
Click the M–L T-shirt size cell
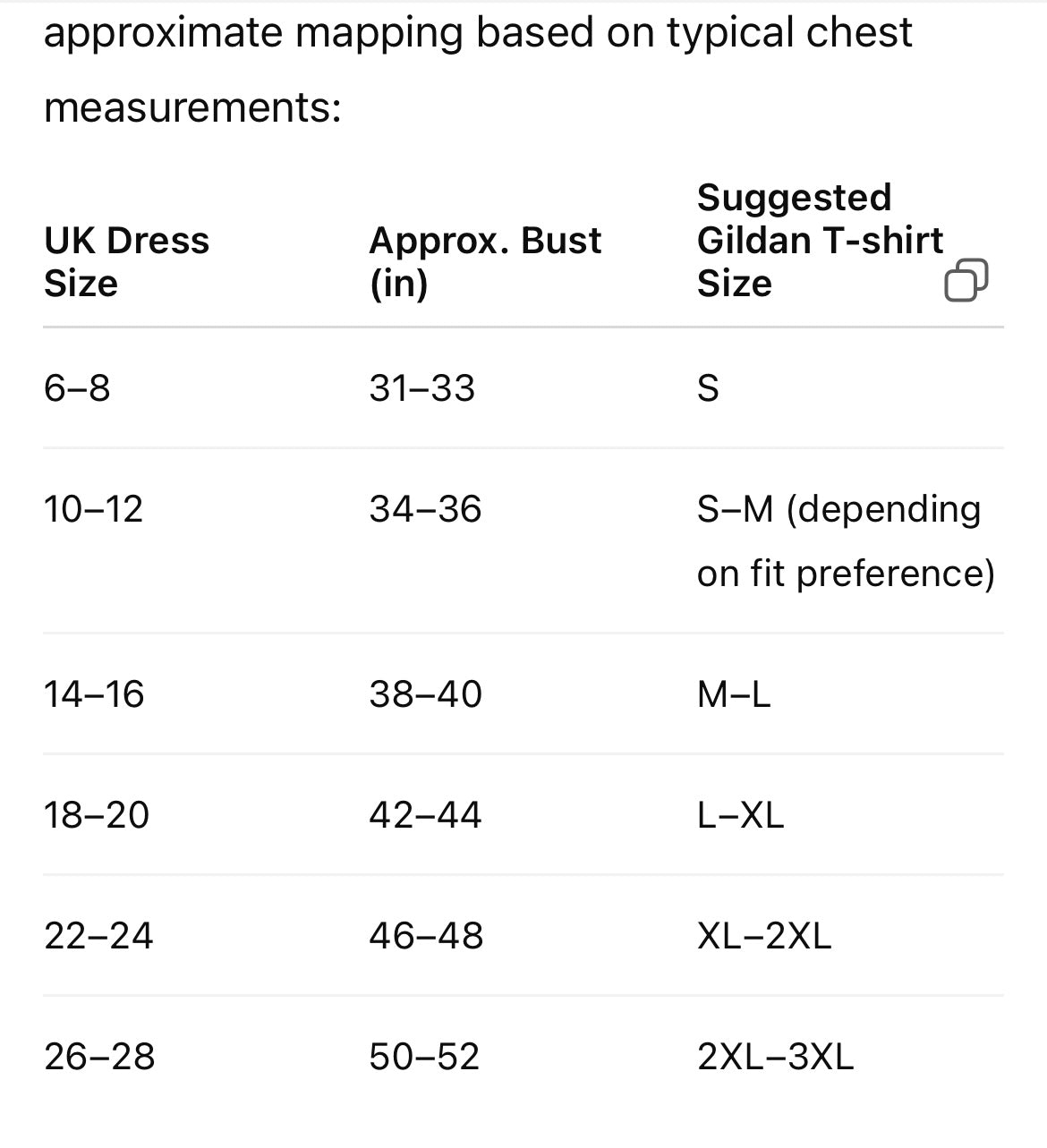tap(733, 694)
